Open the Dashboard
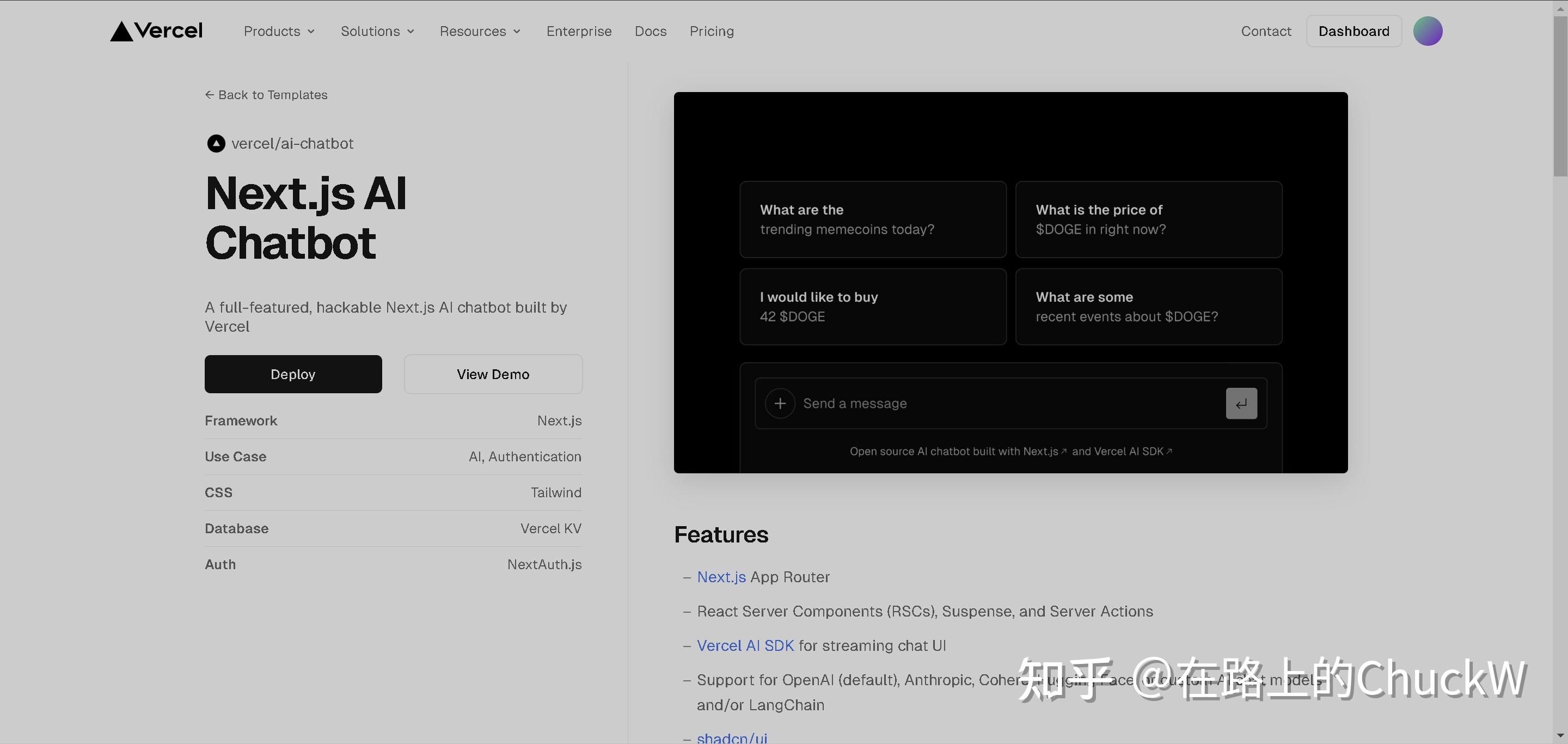This screenshot has height=744, width=1568. [1353, 31]
